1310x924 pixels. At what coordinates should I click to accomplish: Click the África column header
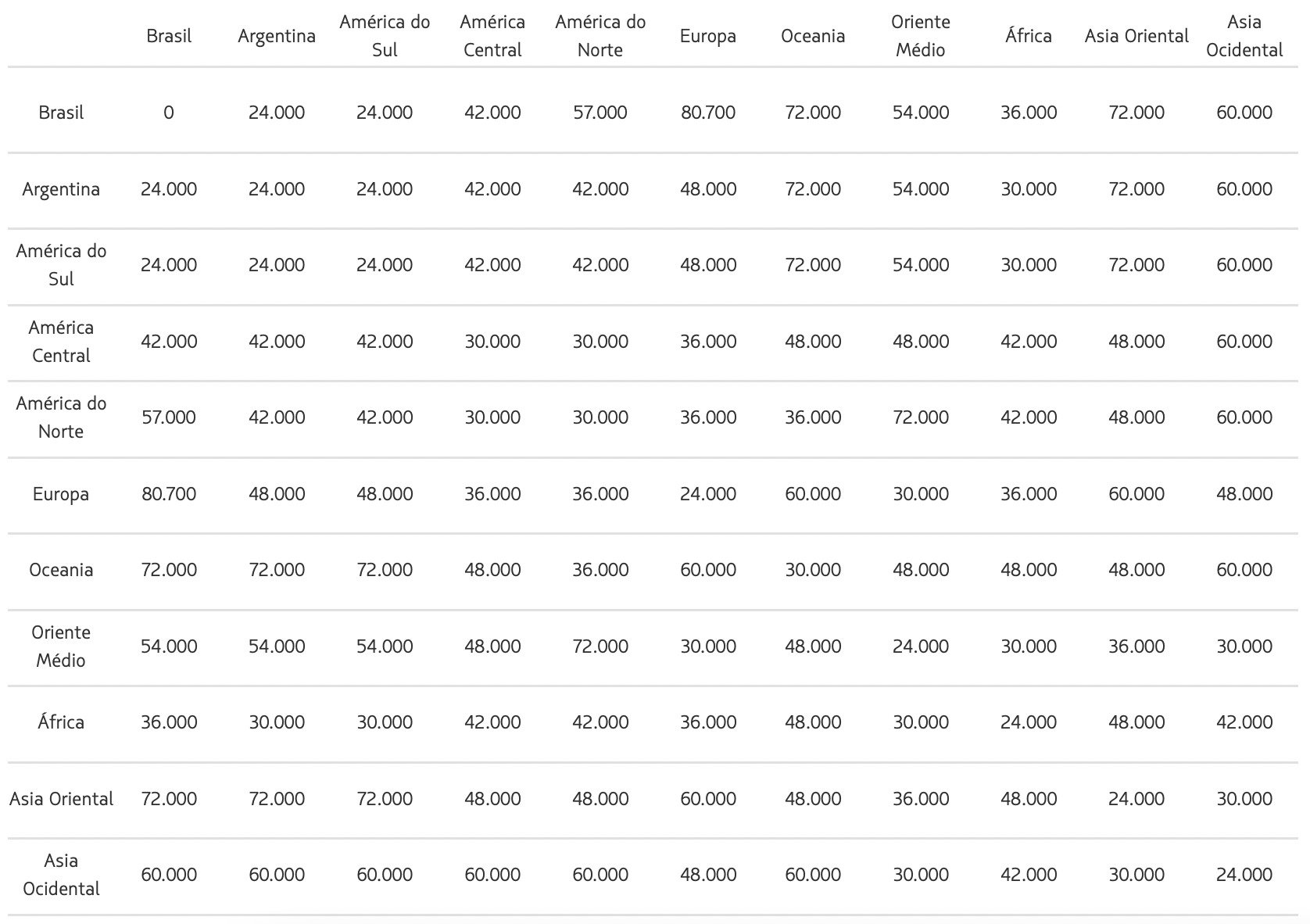coord(1028,36)
